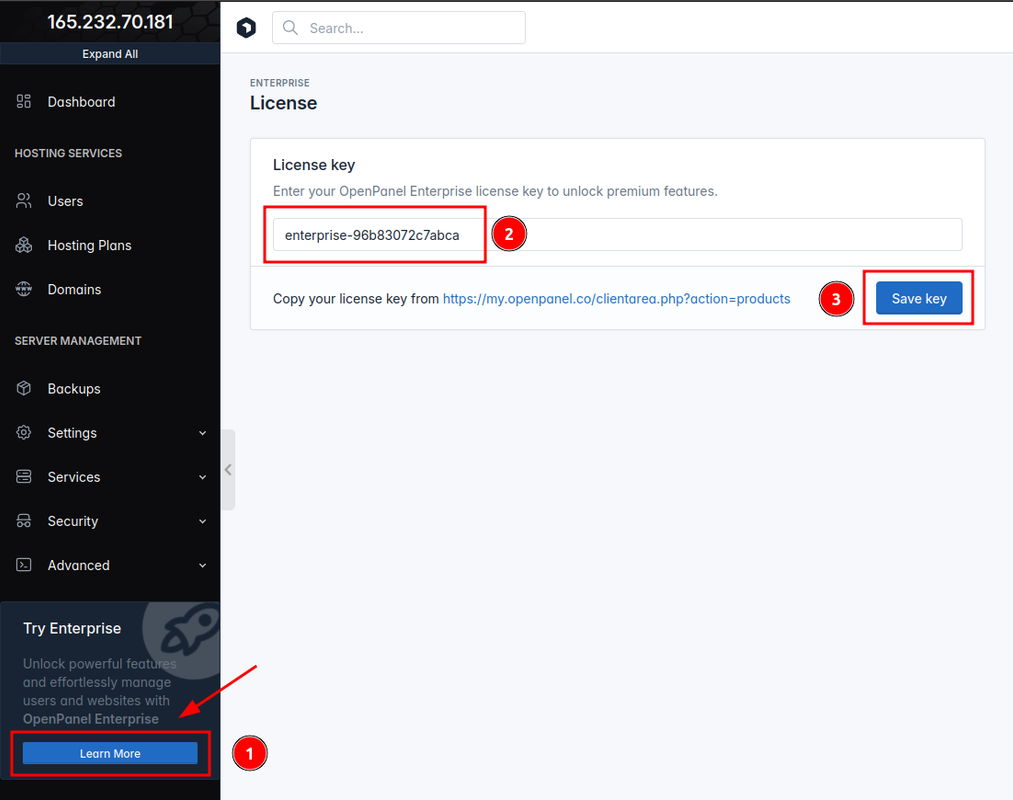Click the ENTERPRISE breadcrumb label

tap(280, 83)
